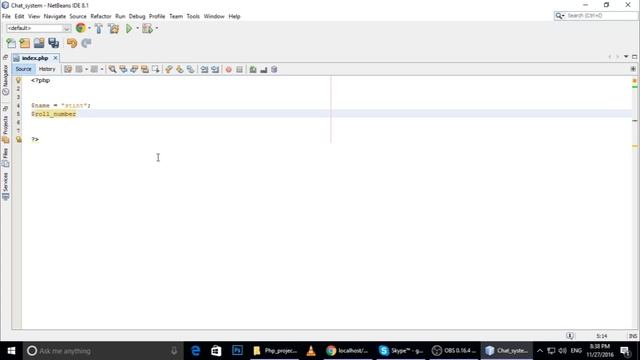640x360 pixels.
Task: Expand Run Project dropdown arrow
Action: coord(138,28)
